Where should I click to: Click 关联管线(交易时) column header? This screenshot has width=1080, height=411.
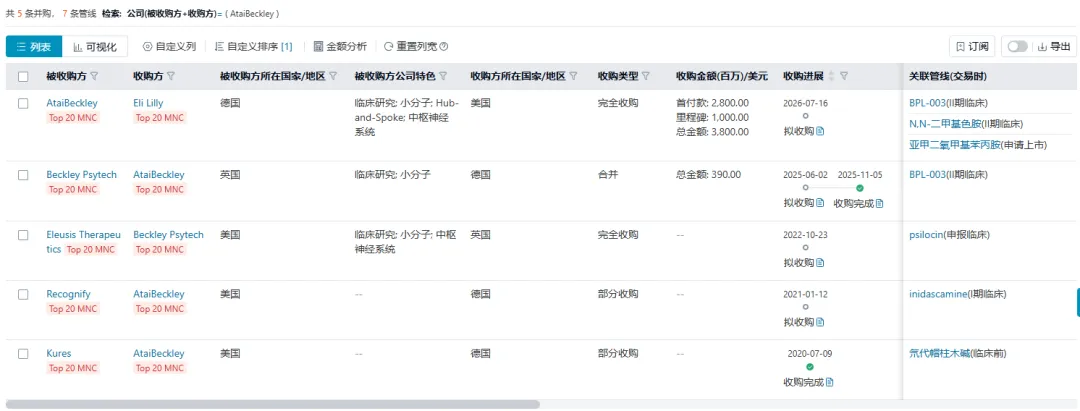[x=948, y=76]
